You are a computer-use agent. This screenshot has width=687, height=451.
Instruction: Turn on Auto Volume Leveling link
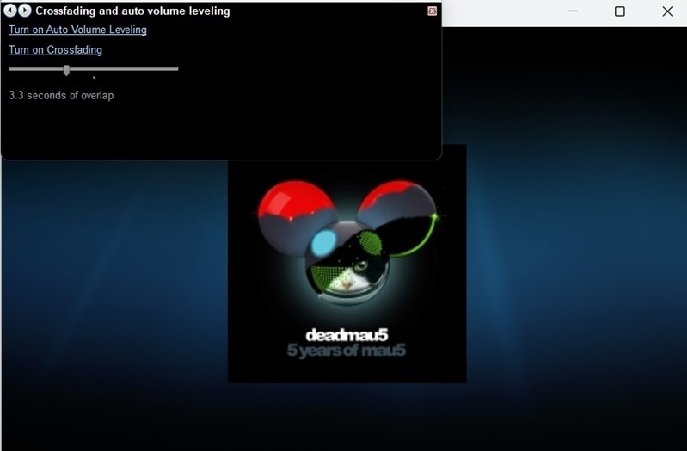[x=78, y=30]
